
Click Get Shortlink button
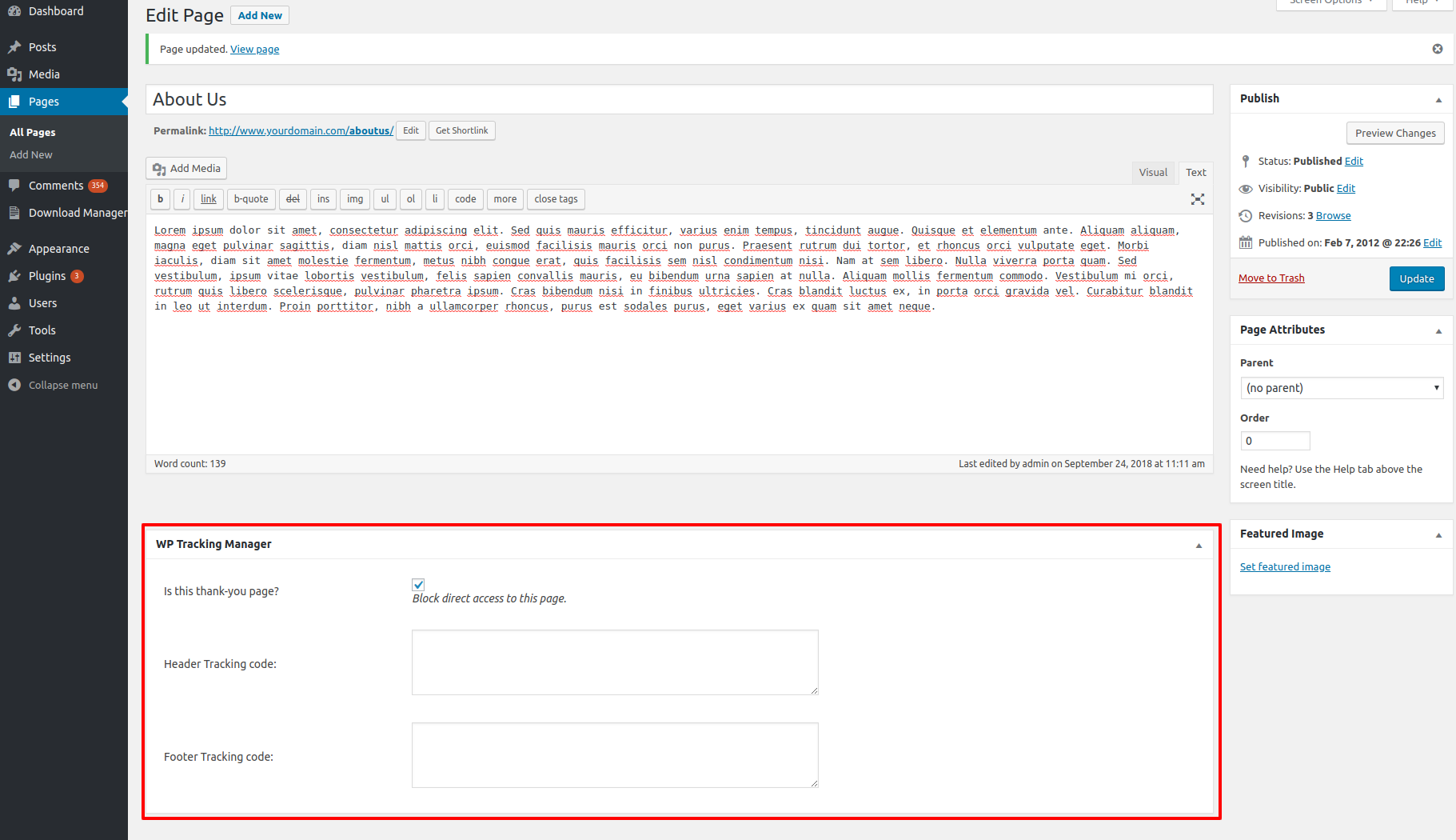[x=462, y=130]
